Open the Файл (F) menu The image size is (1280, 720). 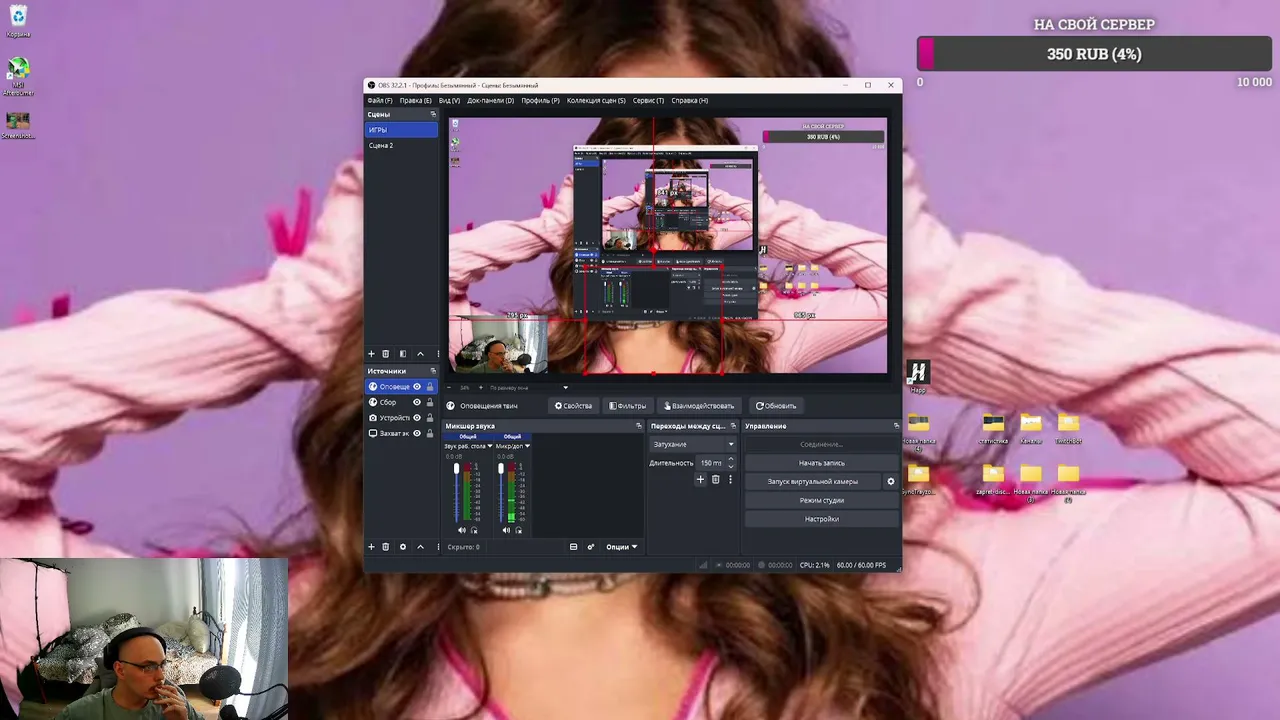[380, 100]
